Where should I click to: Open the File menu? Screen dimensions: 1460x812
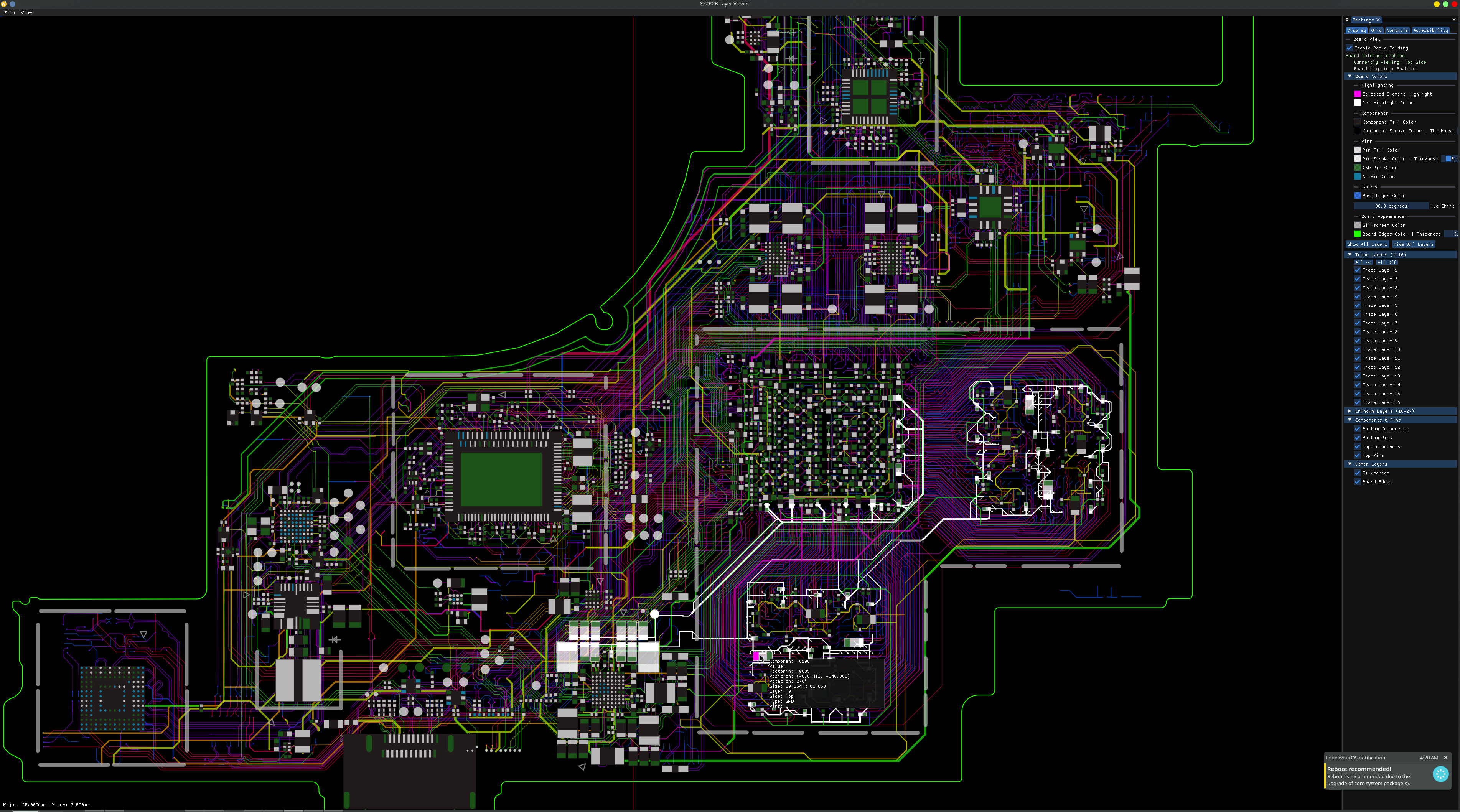pos(9,13)
